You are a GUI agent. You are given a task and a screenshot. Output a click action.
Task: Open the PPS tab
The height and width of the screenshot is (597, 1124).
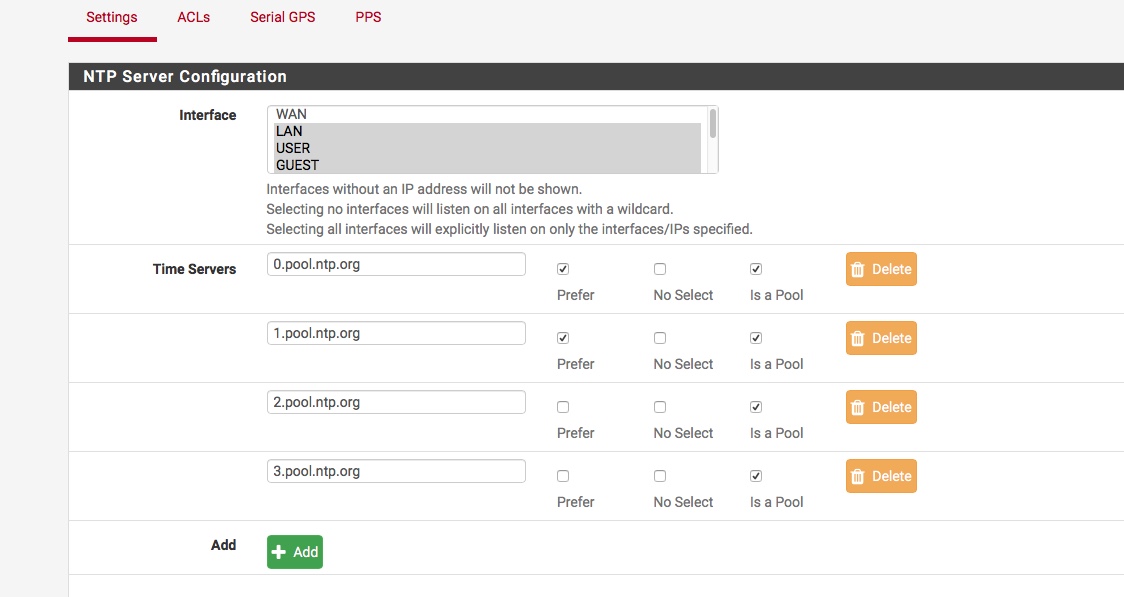pyautogui.click(x=368, y=17)
